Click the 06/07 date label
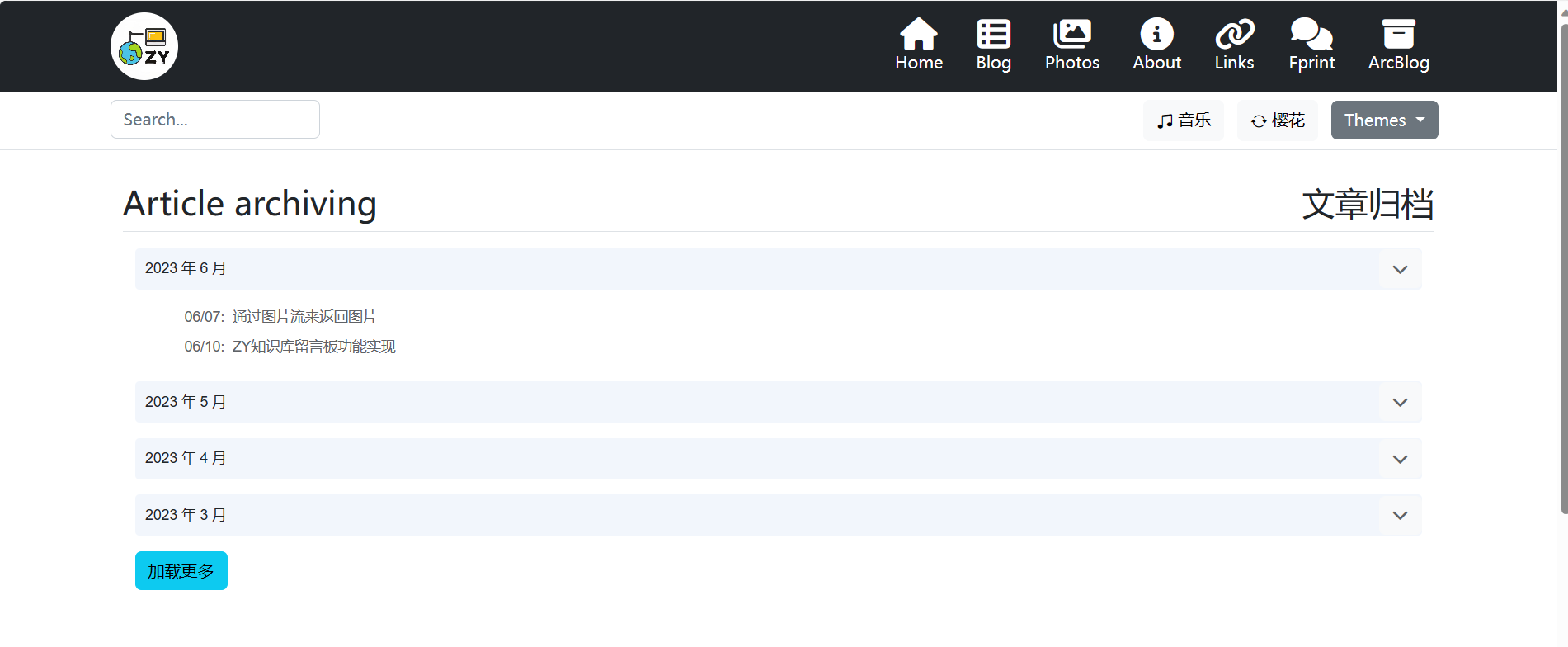 click(204, 317)
